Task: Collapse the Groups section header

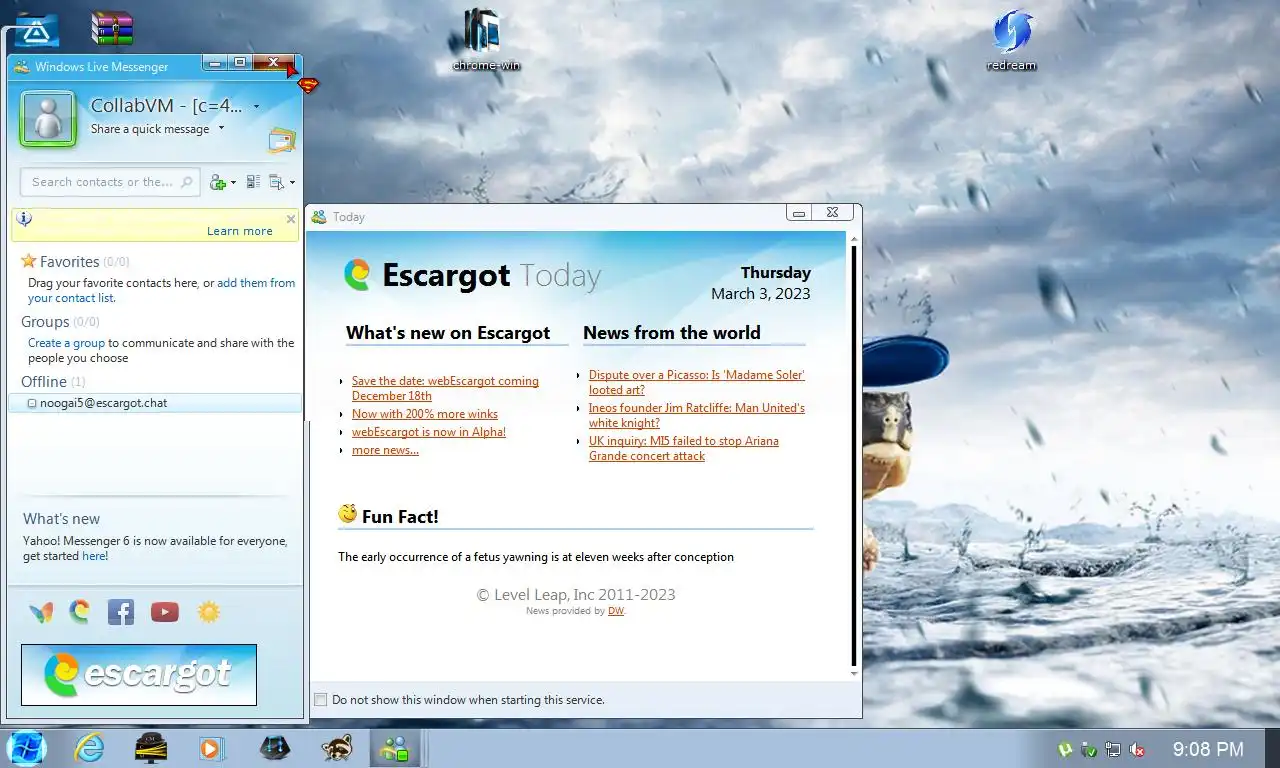Action: 60,322
